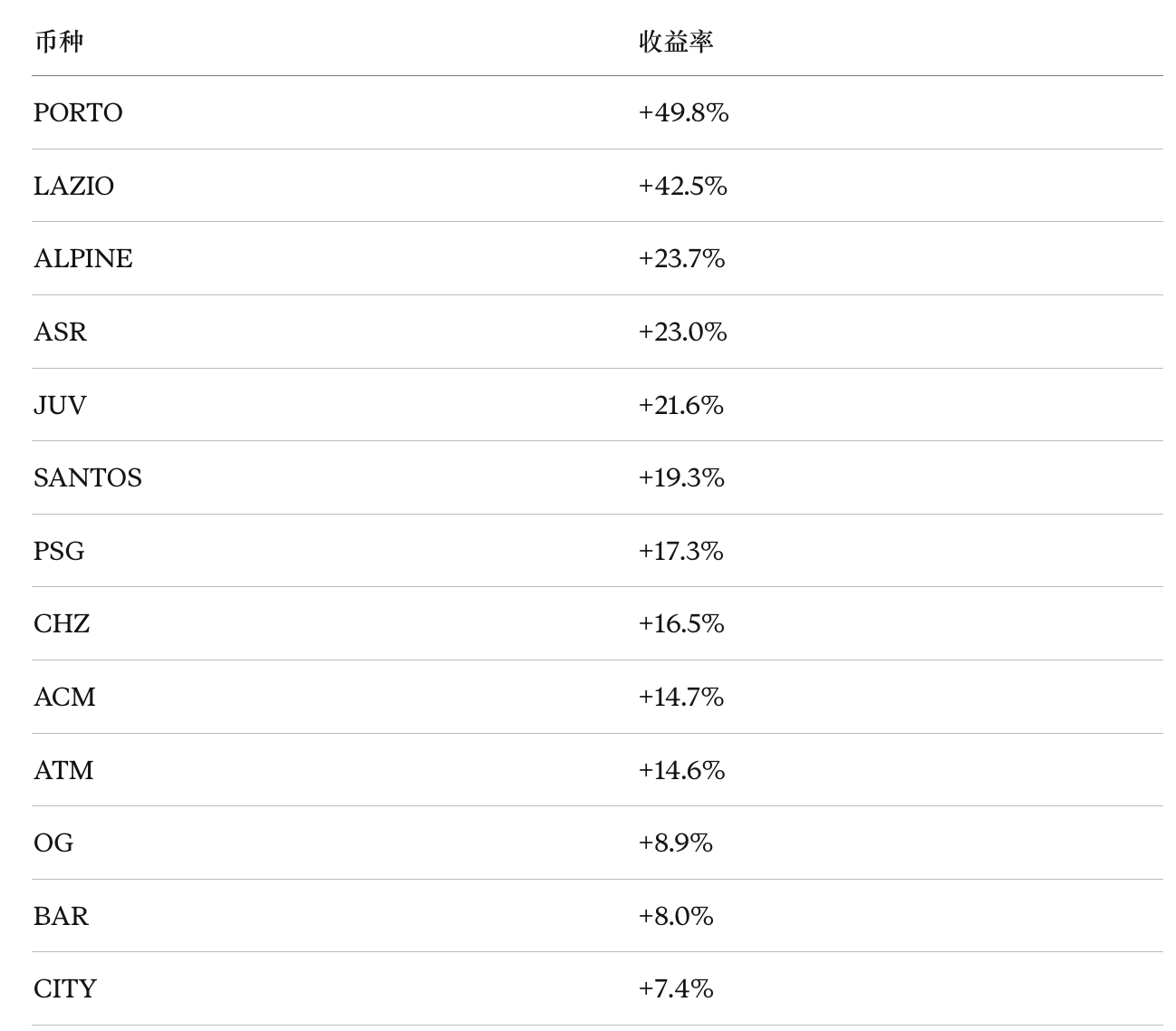Select the +7.4% yield cell
1176x1031 pixels.
(675, 988)
